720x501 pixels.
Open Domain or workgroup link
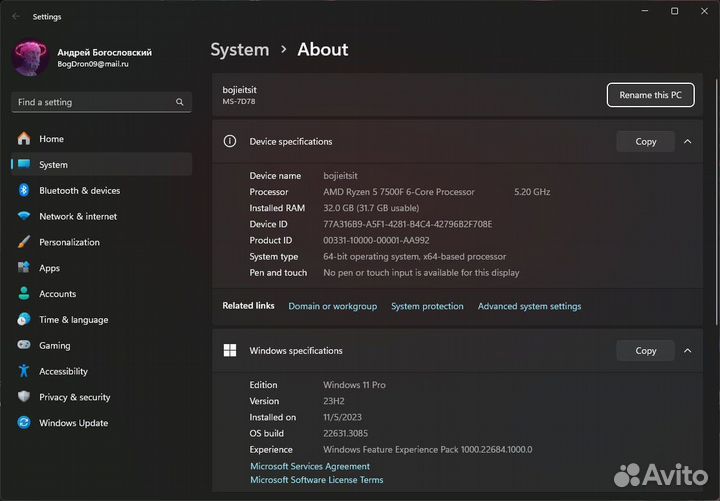[332, 306]
